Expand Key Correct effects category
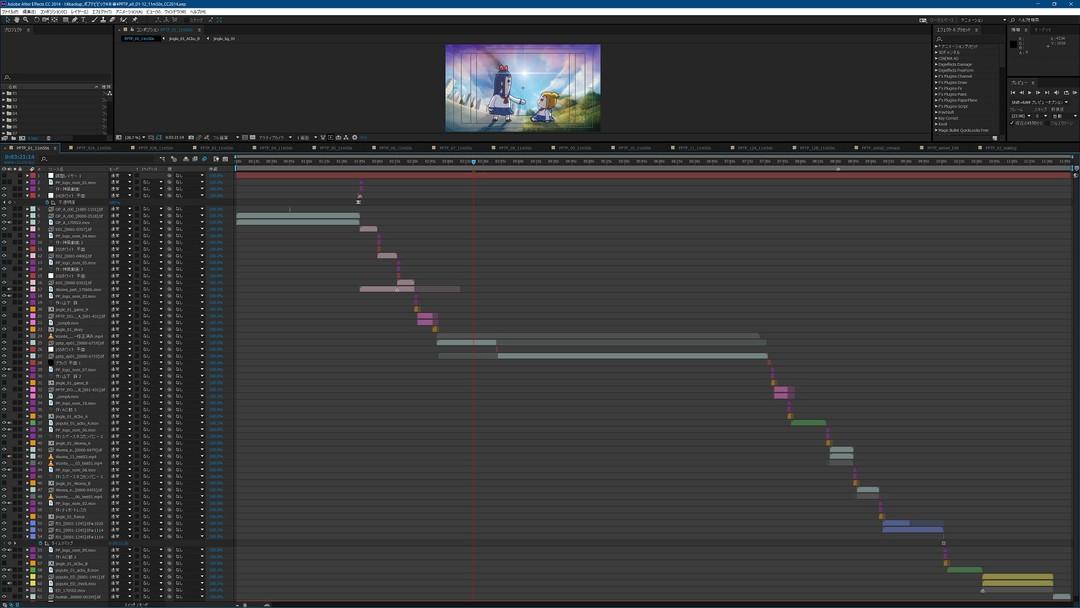Viewport: 1080px width, 608px height. click(x=936, y=118)
